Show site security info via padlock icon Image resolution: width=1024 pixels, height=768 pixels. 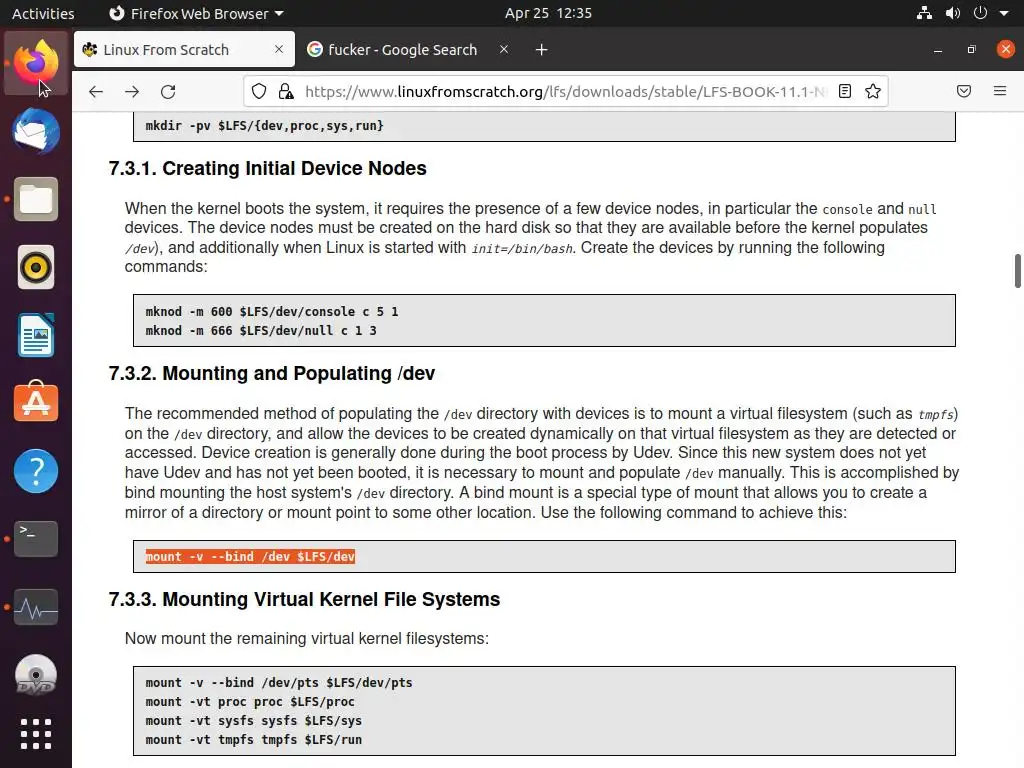point(286,91)
